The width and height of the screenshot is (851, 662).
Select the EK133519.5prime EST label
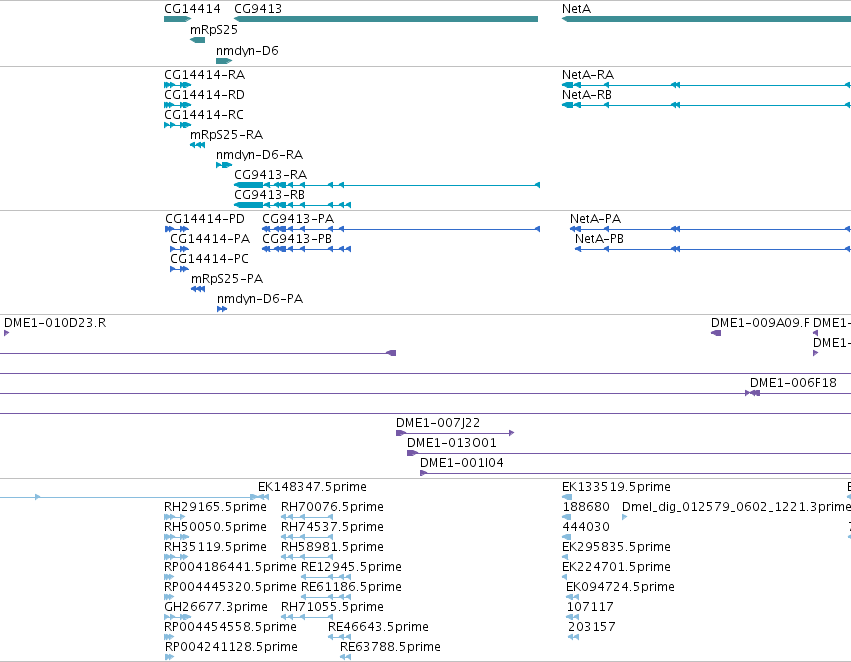click(616, 487)
